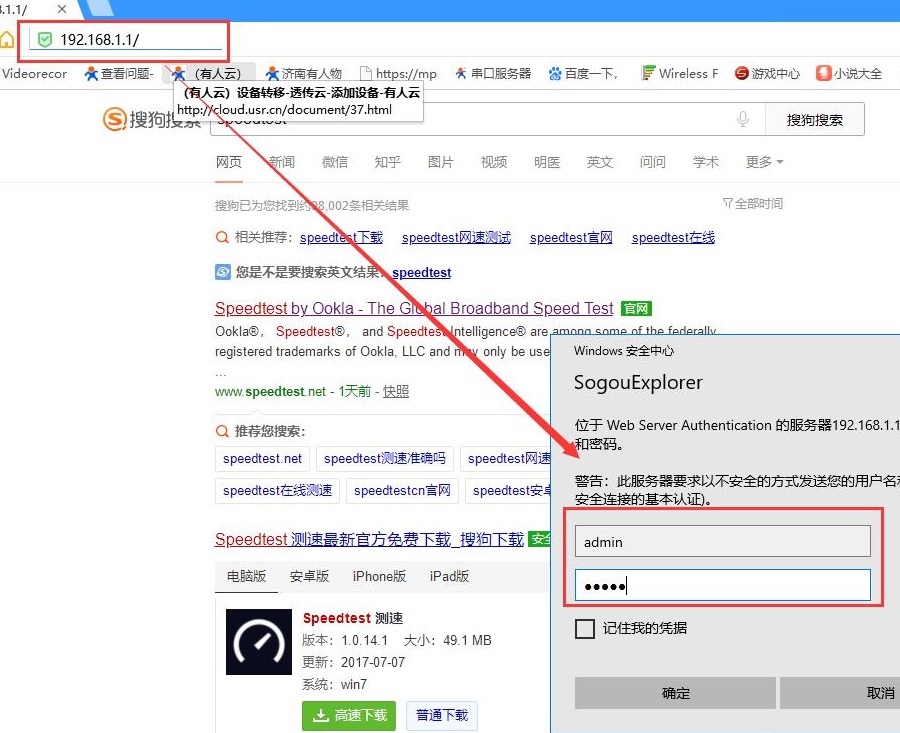Open Speedtest by Ookla result title

point(414,308)
